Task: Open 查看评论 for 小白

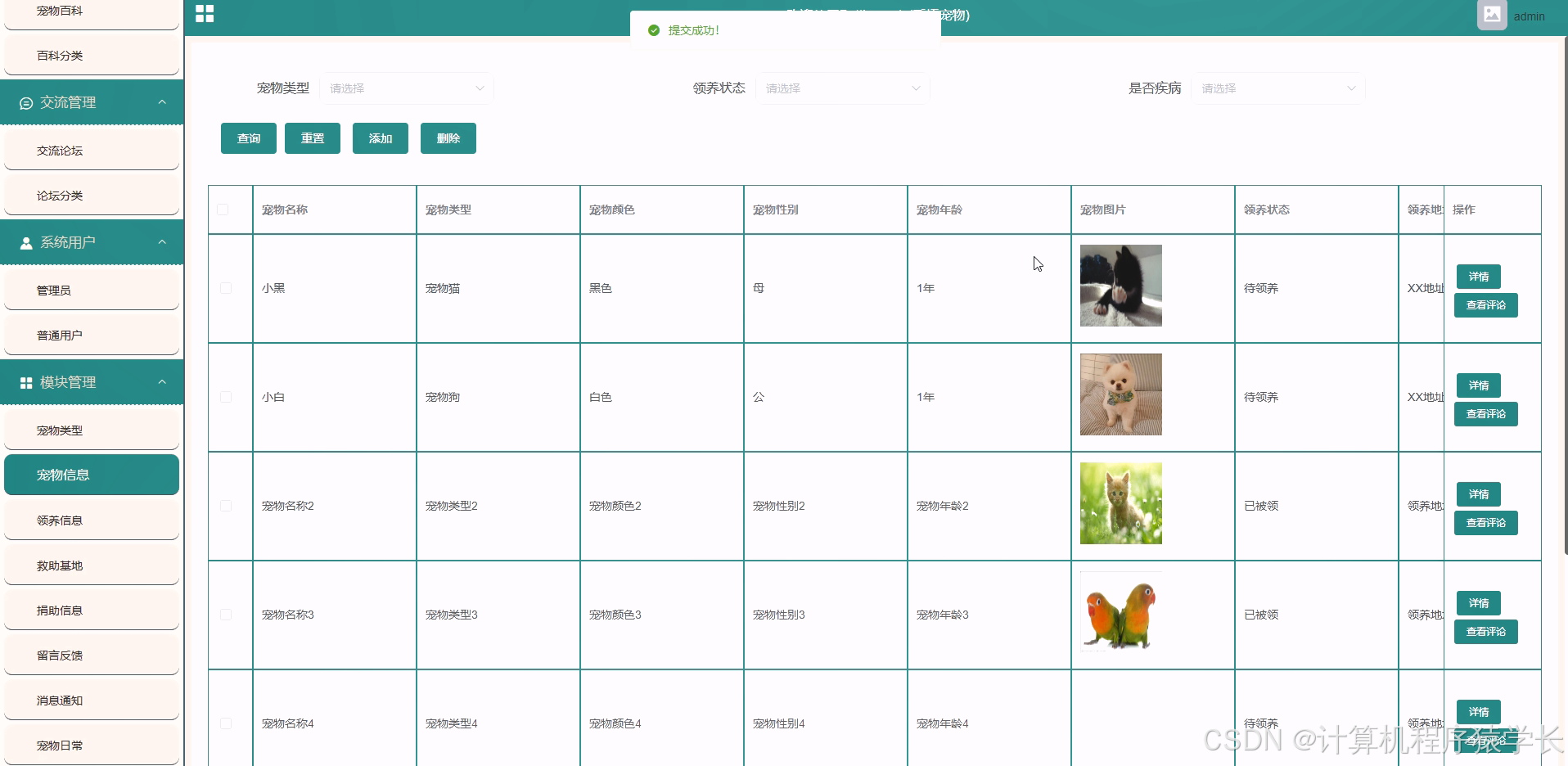Action: pos(1486,414)
